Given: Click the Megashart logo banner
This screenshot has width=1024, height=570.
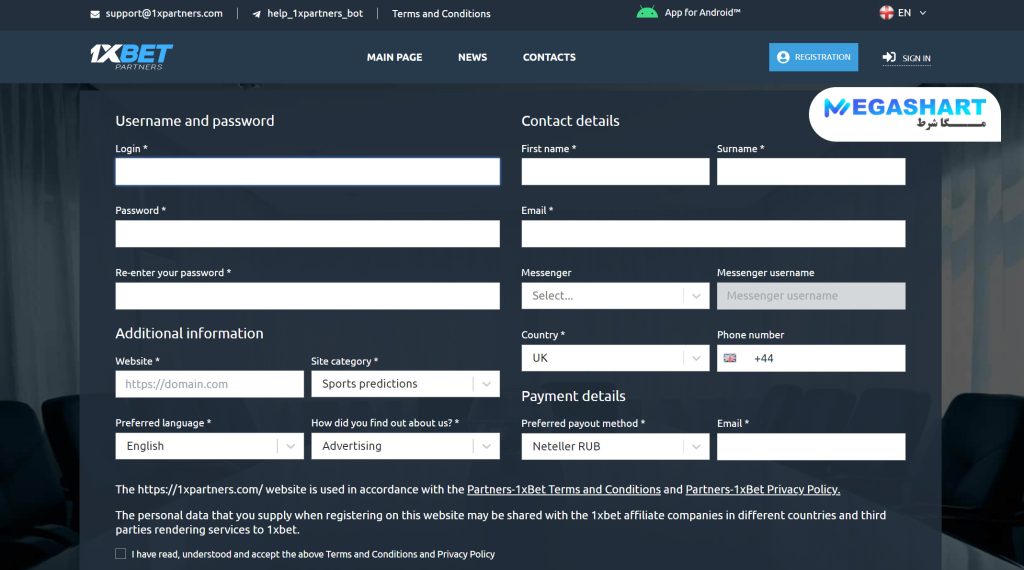Looking at the screenshot, I should click(x=904, y=112).
